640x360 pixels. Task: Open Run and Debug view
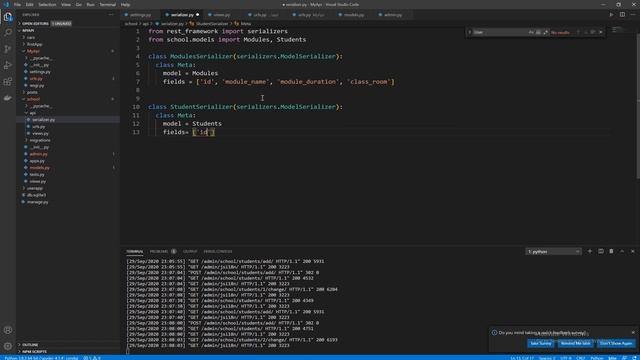(8, 65)
